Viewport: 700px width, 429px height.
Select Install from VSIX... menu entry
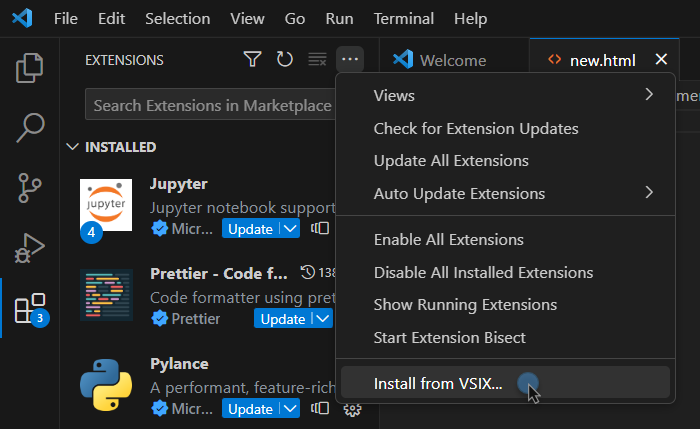pyautogui.click(x=438, y=383)
